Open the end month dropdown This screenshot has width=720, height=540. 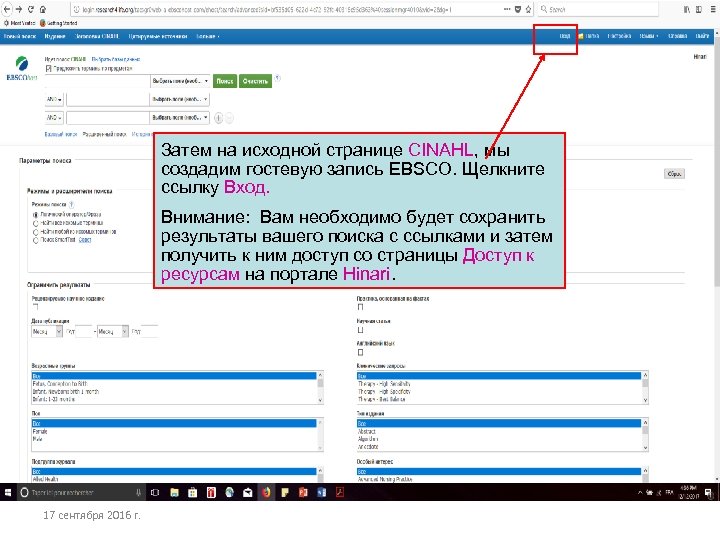(112, 331)
